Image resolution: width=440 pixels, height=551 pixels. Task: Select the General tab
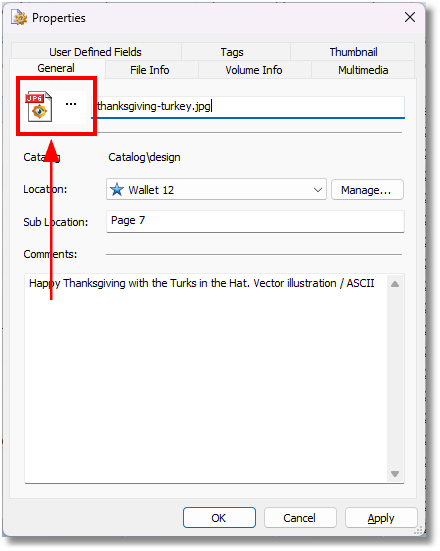[56, 68]
